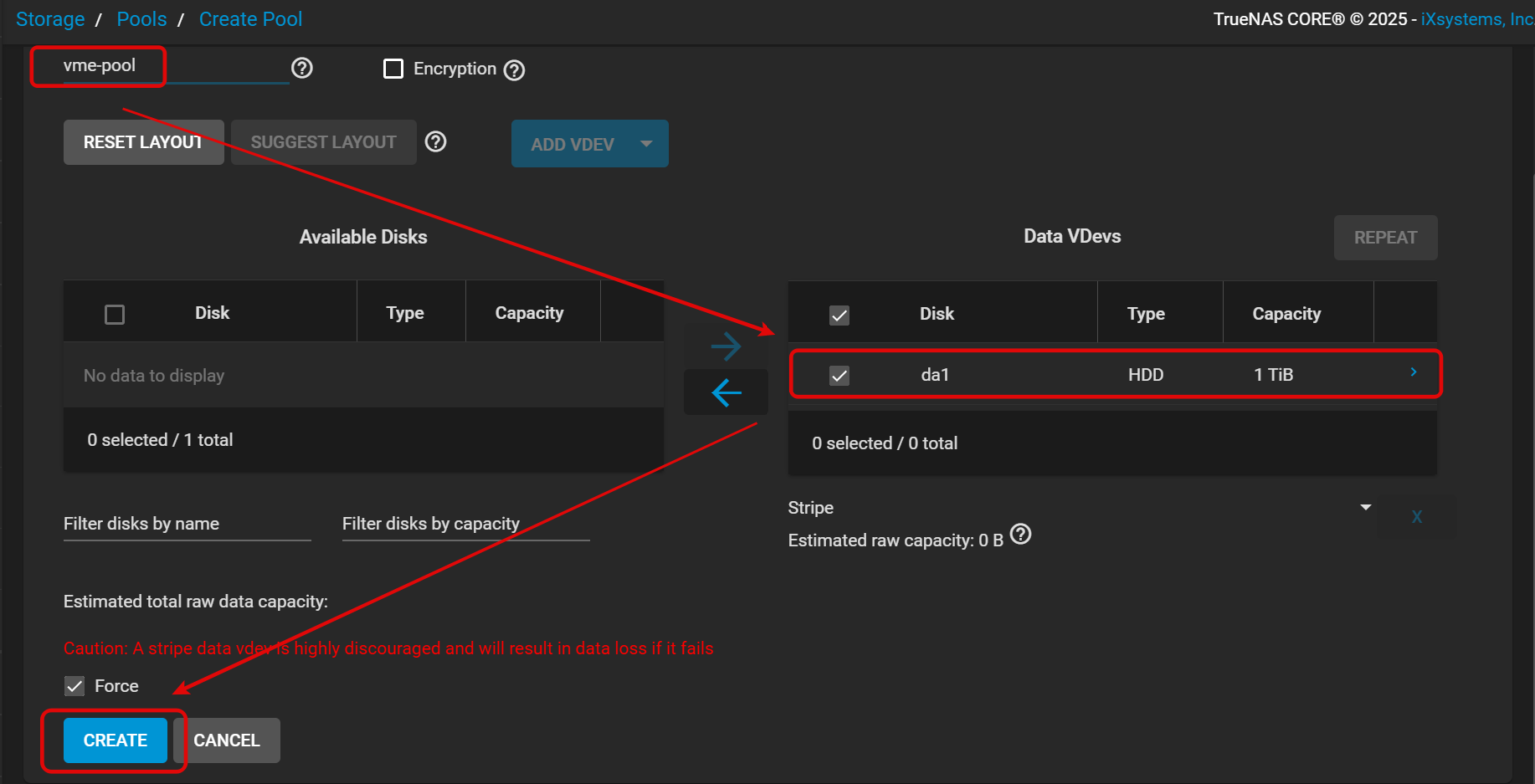Expand da1 disk row details chevron
The width and height of the screenshot is (1535, 784).
(1413, 372)
